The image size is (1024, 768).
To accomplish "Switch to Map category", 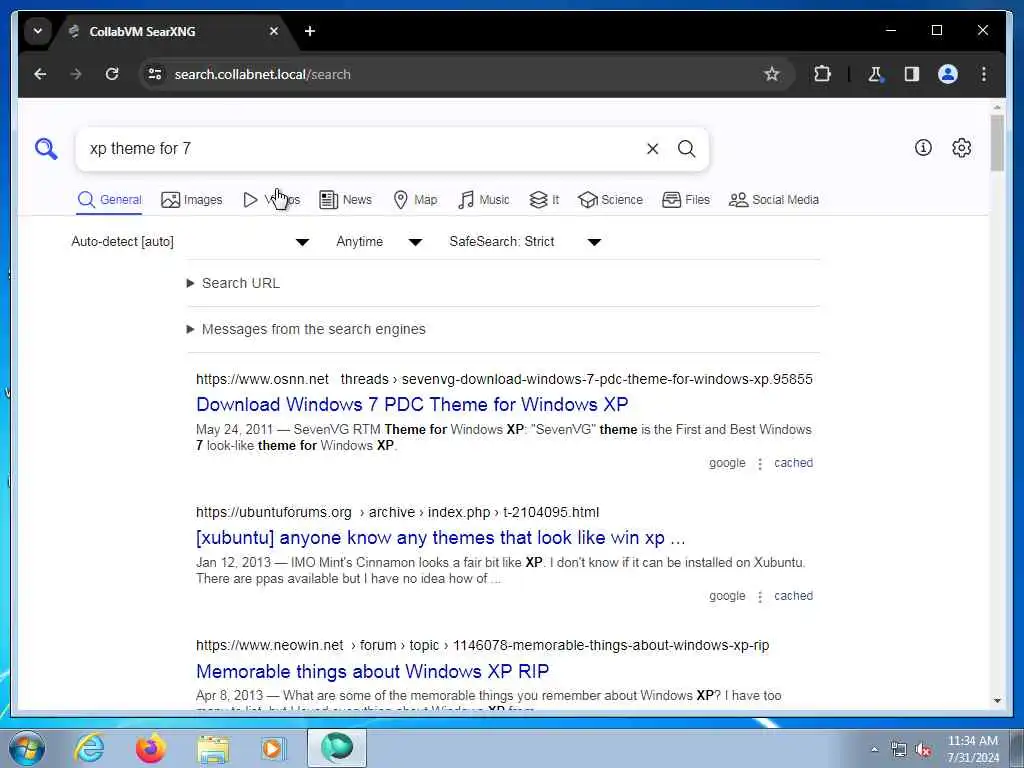I will point(415,200).
